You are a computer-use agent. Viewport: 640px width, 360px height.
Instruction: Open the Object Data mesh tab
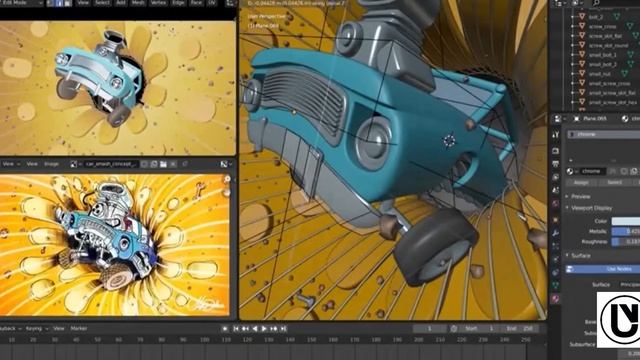556,286
